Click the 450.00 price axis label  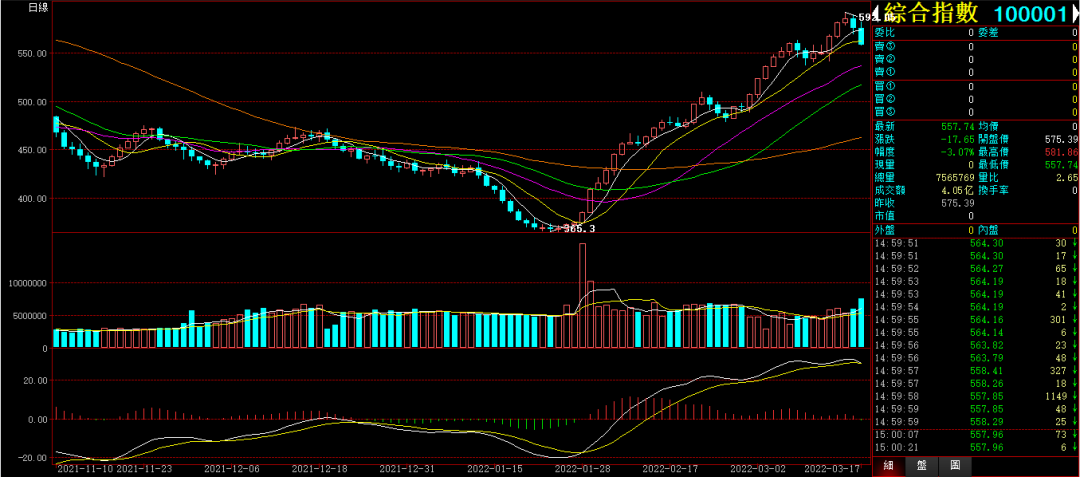(x=32, y=150)
